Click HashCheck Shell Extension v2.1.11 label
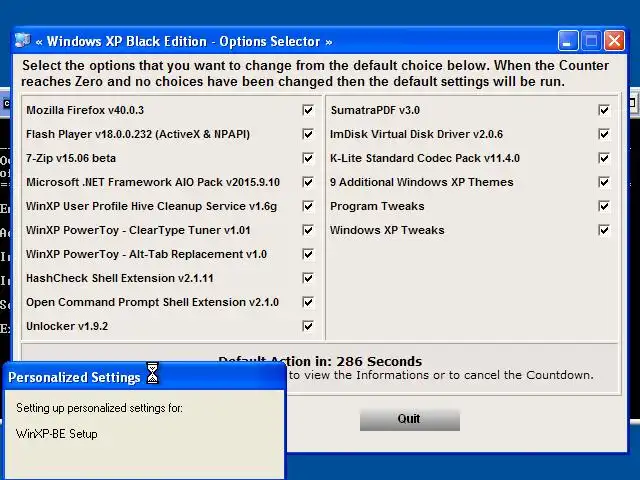 click(x=120, y=278)
